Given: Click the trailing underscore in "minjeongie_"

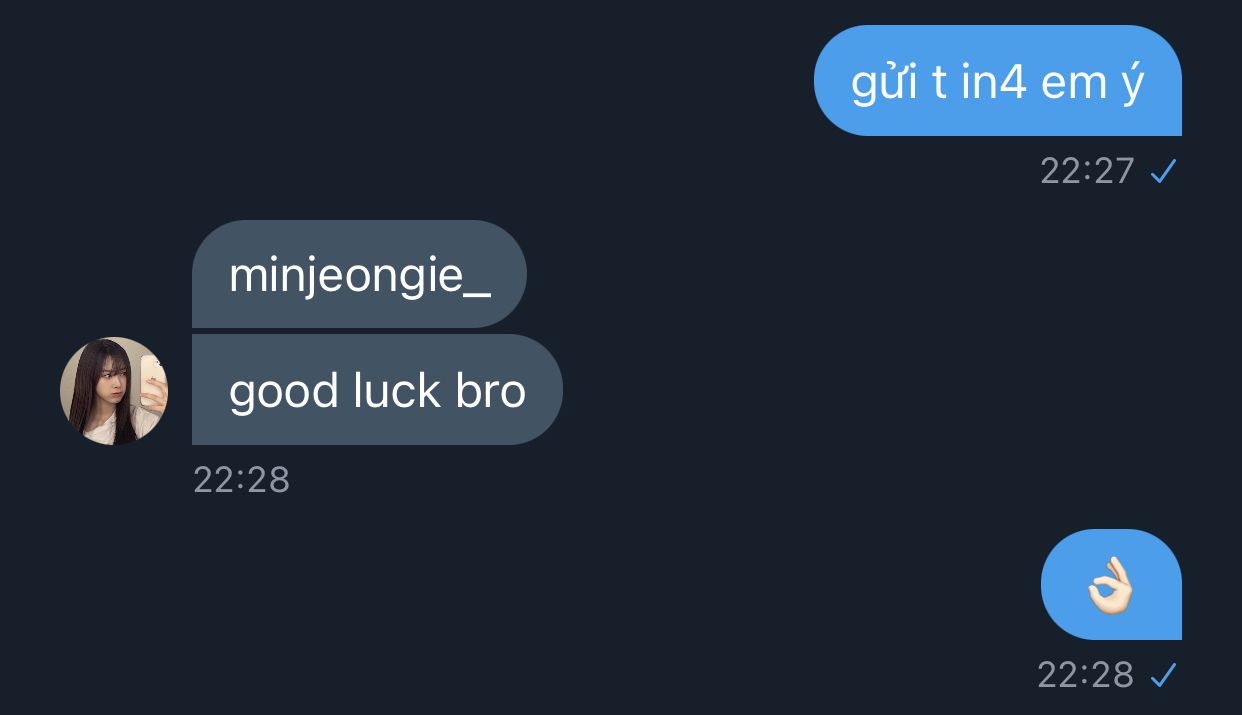Looking at the screenshot, I should (478, 294).
